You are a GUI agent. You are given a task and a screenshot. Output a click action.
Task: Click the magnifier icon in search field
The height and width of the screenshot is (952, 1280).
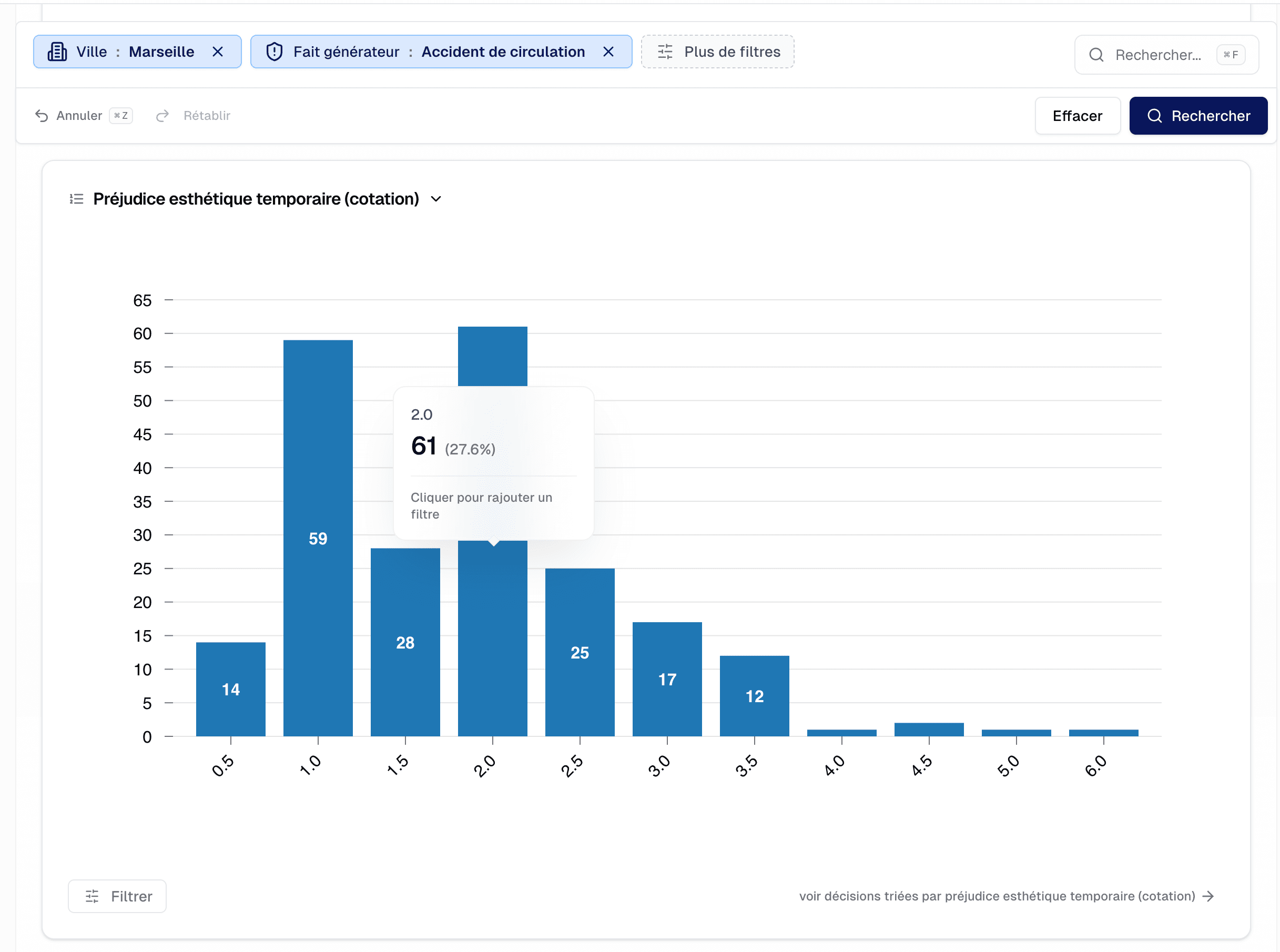(x=1095, y=55)
